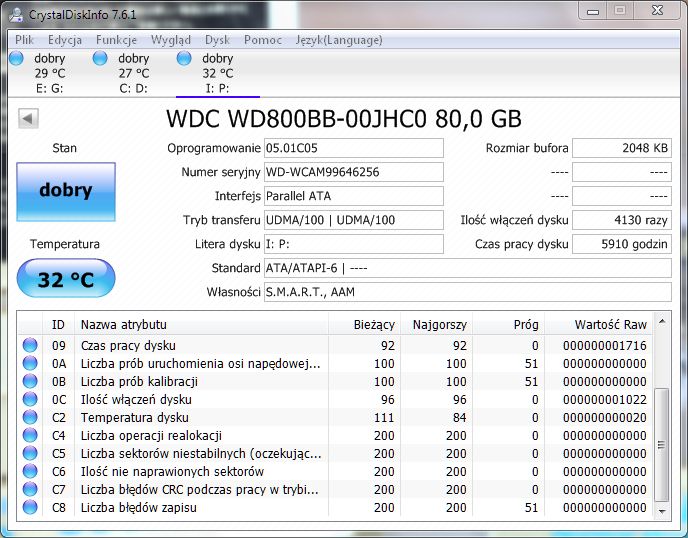
Task: Click status orb in row C8 Liczba błędów zapisu
Action: click(x=30, y=507)
